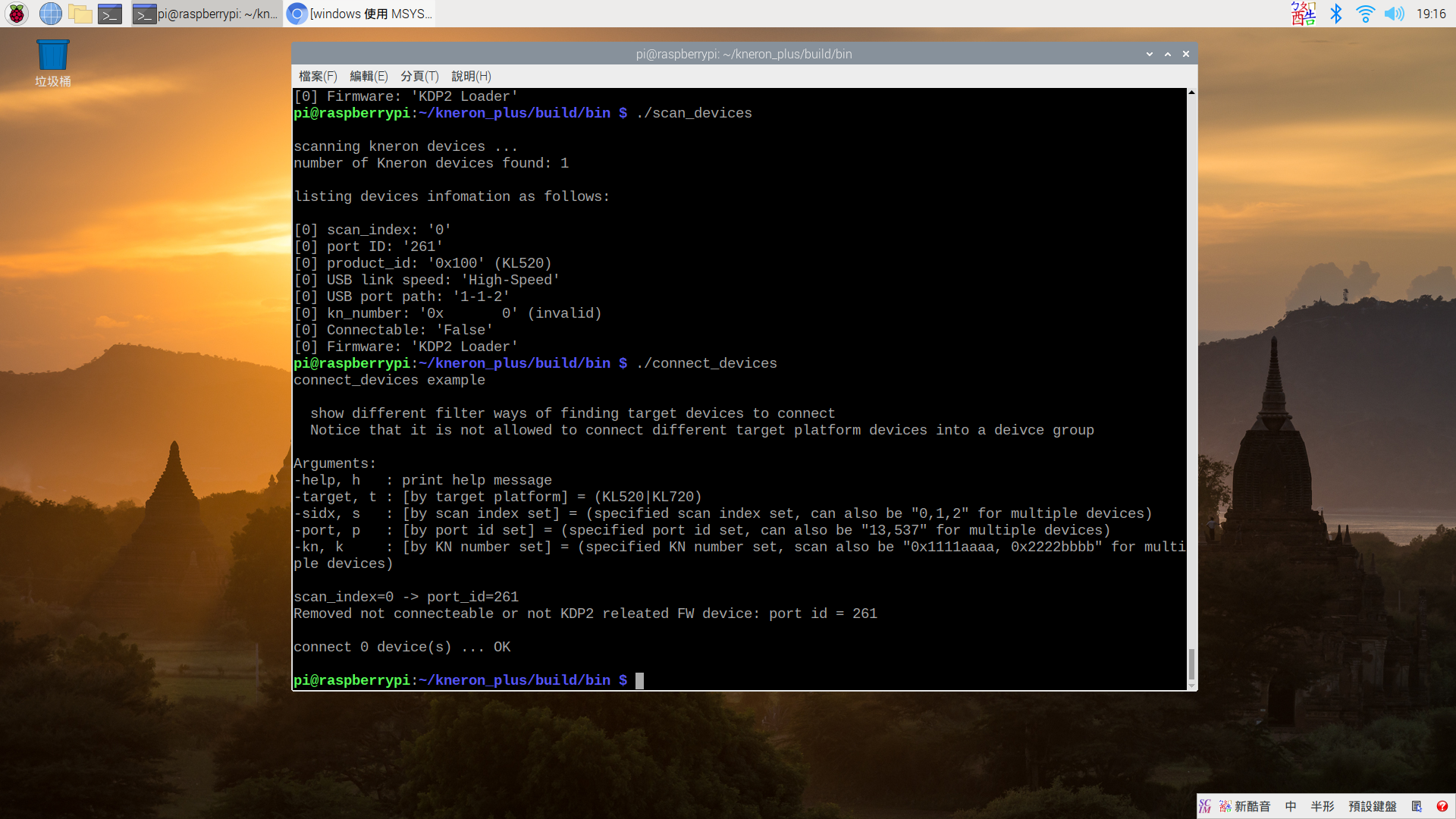Open the 分頁(T) menu in the terminal
Image resolution: width=1456 pixels, height=819 pixels.
[x=419, y=76]
